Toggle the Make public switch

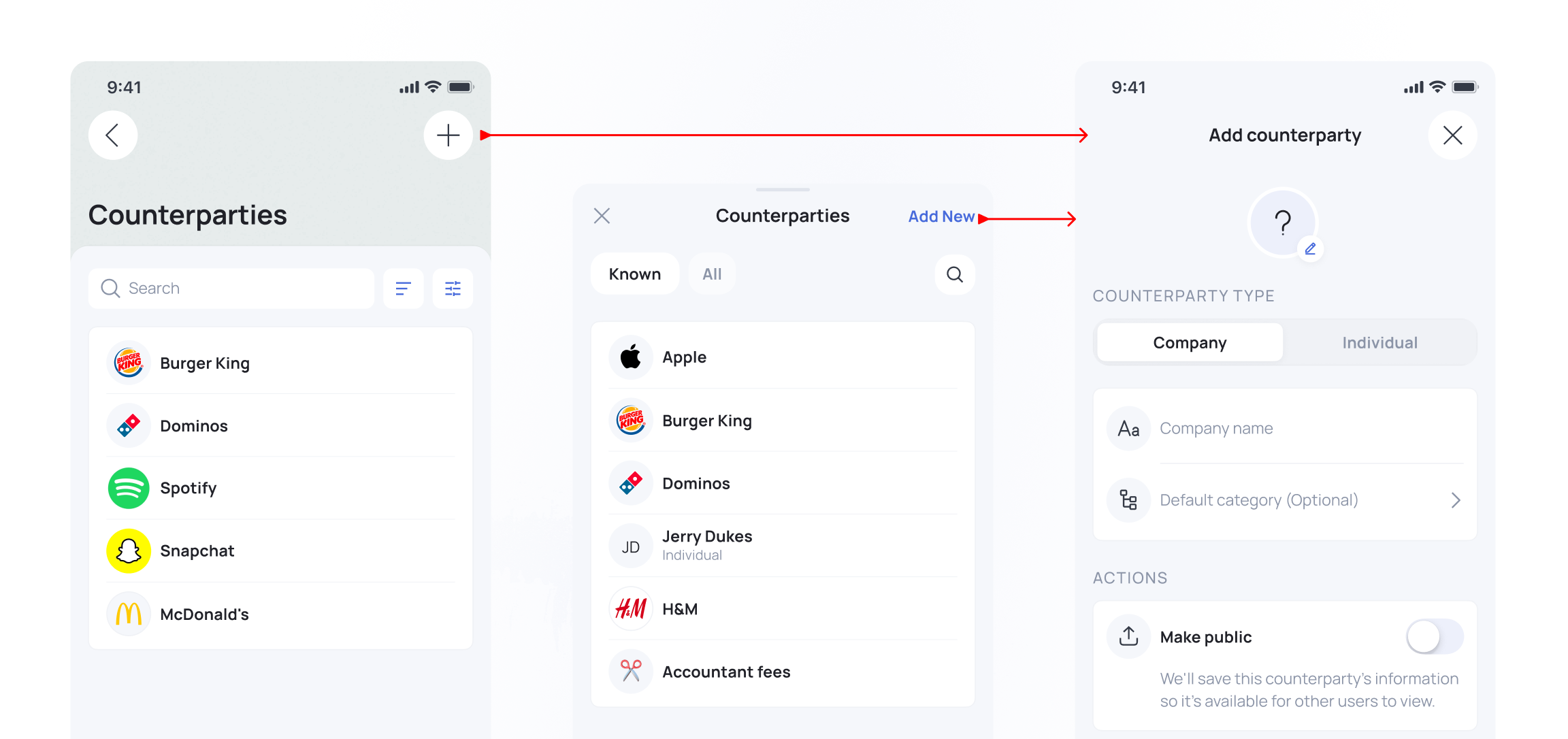click(x=1435, y=637)
